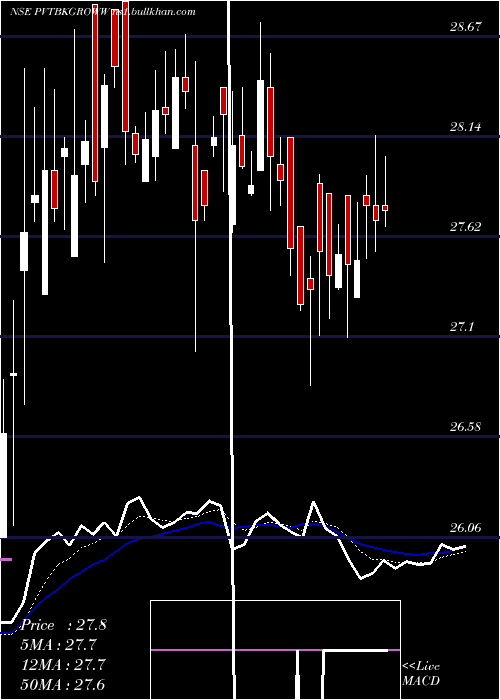Click the 28.67 price axis label
This screenshot has width=500, height=700.
[x=466, y=26]
